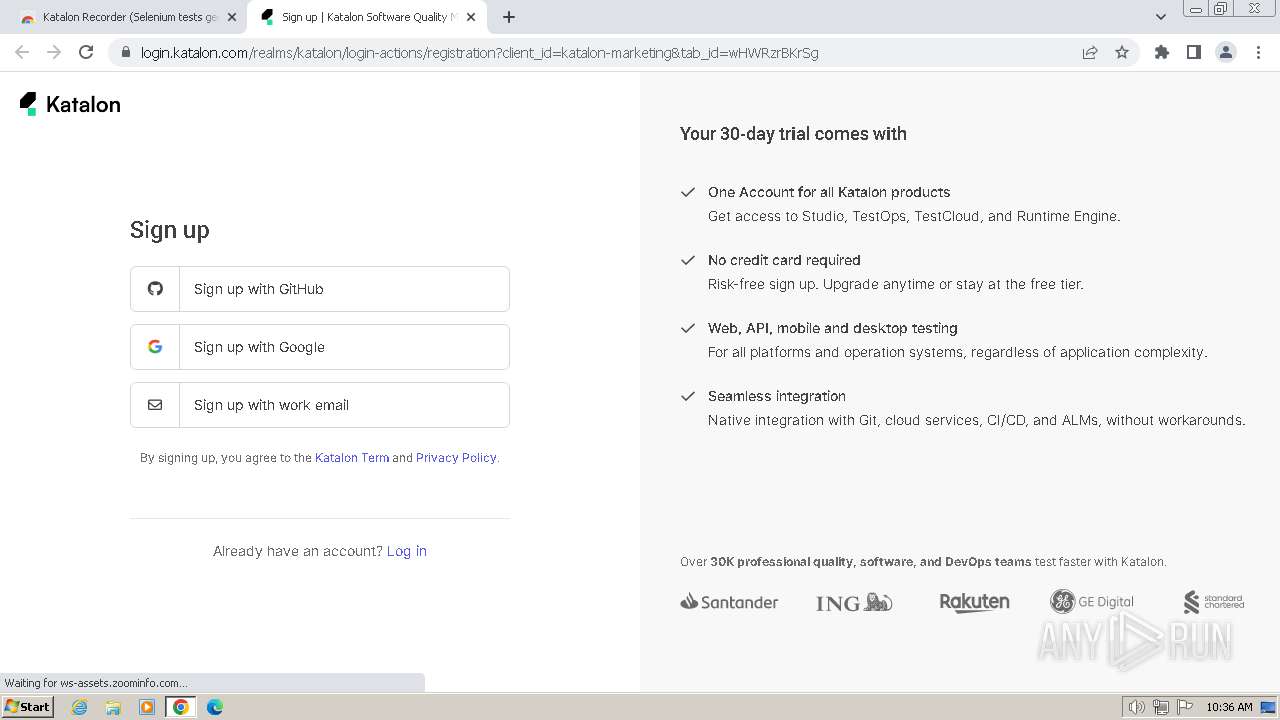Click "Native integration with Git" description
This screenshot has width=1280, height=720.
[x=977, y=420]
